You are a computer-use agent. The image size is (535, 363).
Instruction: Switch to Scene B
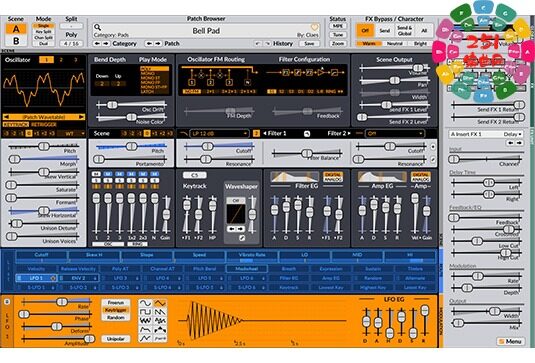(x=16, y=41)
